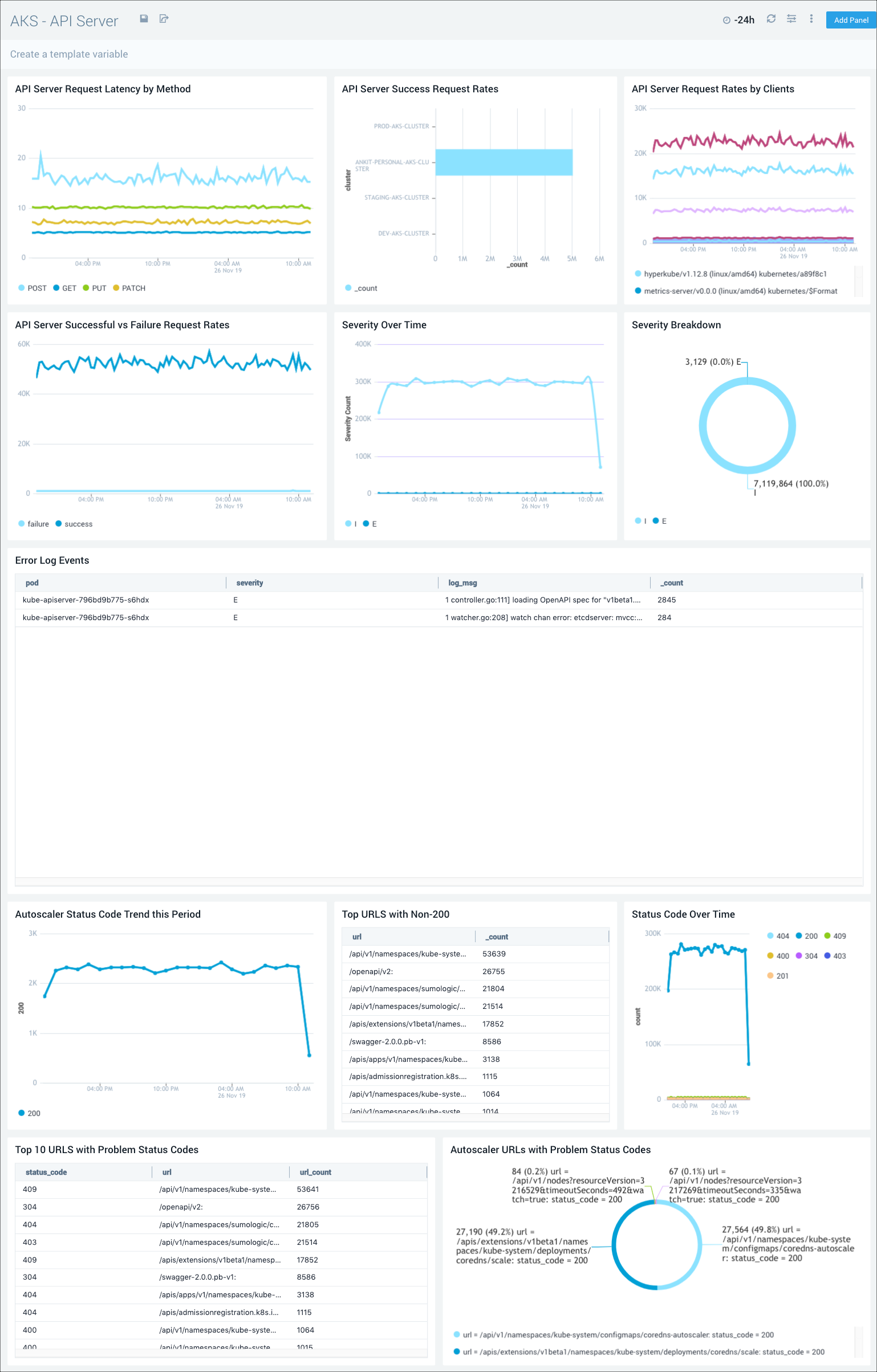Toggle the coredns/scale deployments url legend entry
This screenshot has width=877, height=1372.
click(639, 1351)
